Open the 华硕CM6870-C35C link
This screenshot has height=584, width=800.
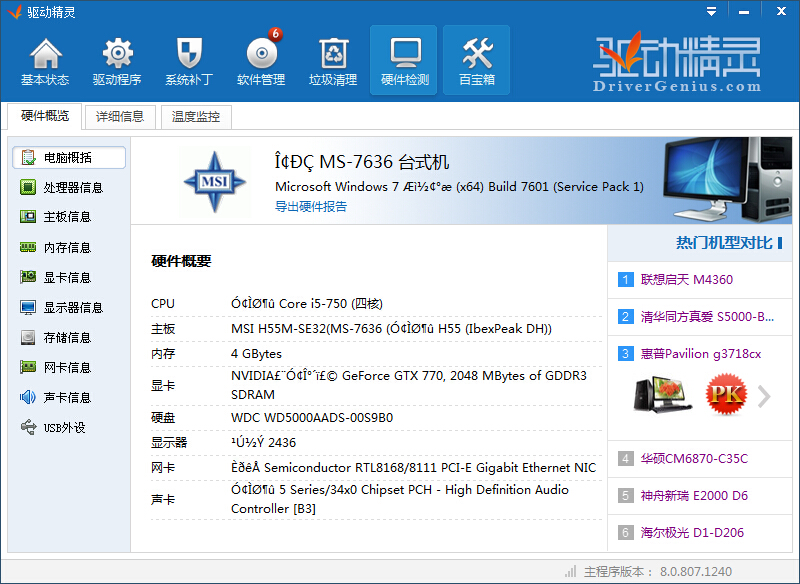point(694,459)
